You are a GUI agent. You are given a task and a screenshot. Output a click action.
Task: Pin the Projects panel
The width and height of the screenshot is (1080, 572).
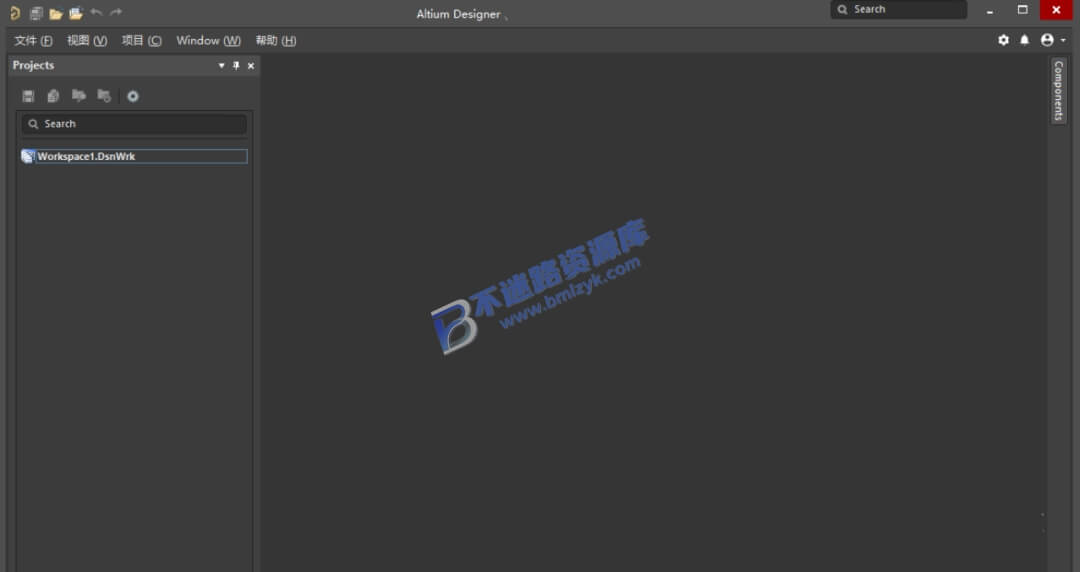click(x=236, y=65)
